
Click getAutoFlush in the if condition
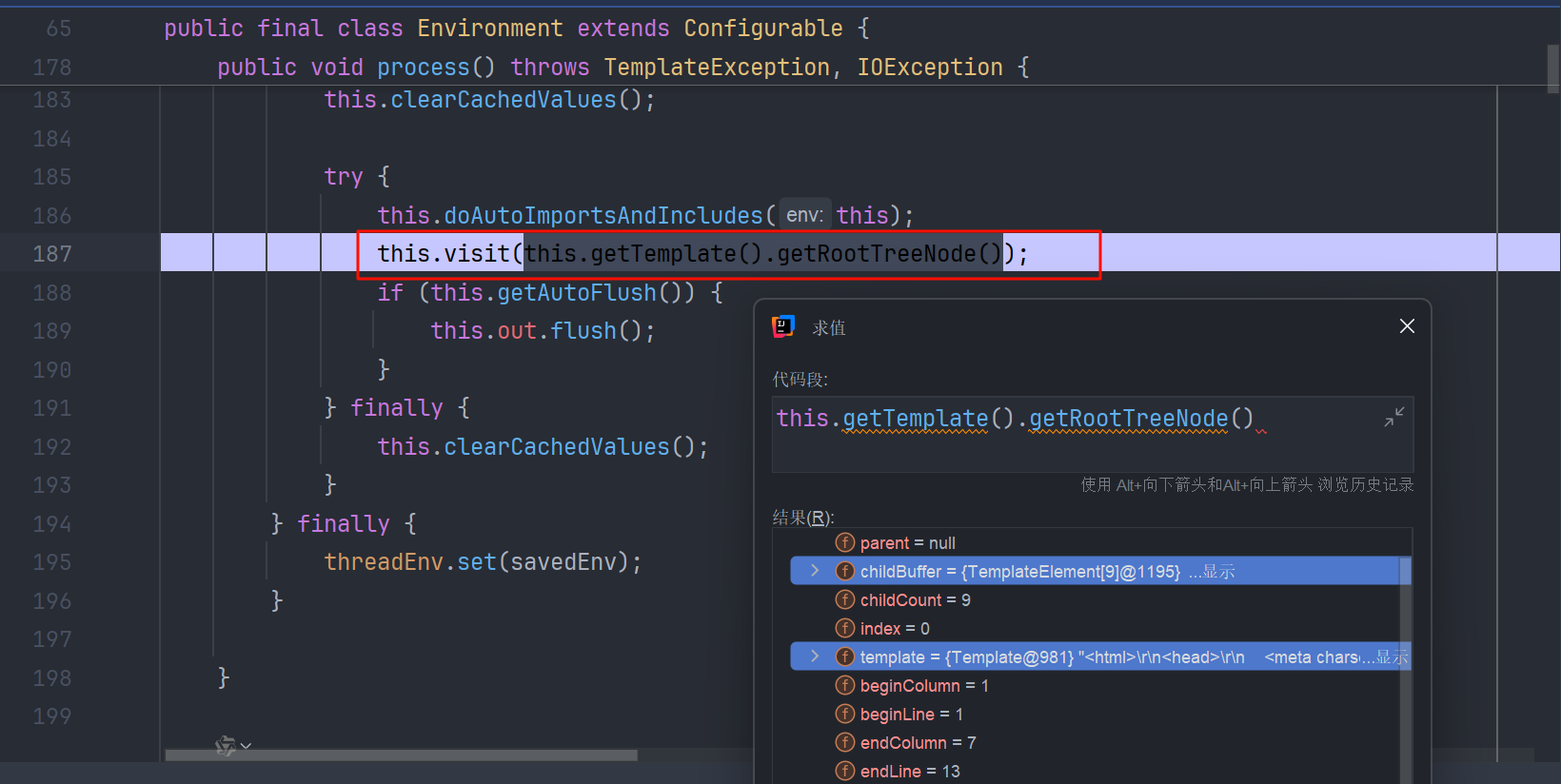(x=577, y=293)
